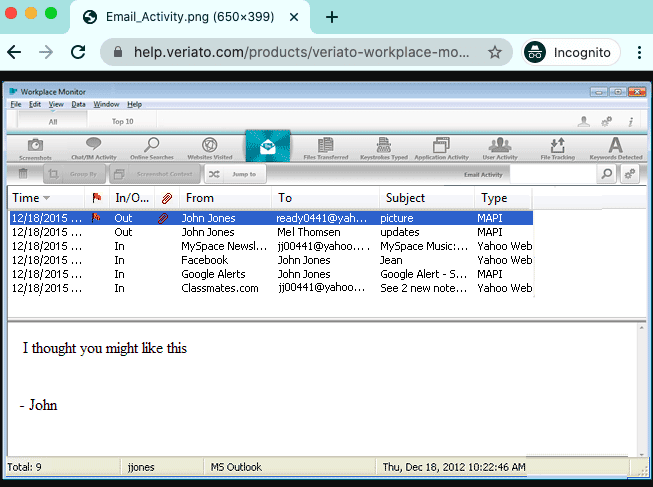
Task: Select the MySpace Newsl... email row
Action: coord(271,246)
